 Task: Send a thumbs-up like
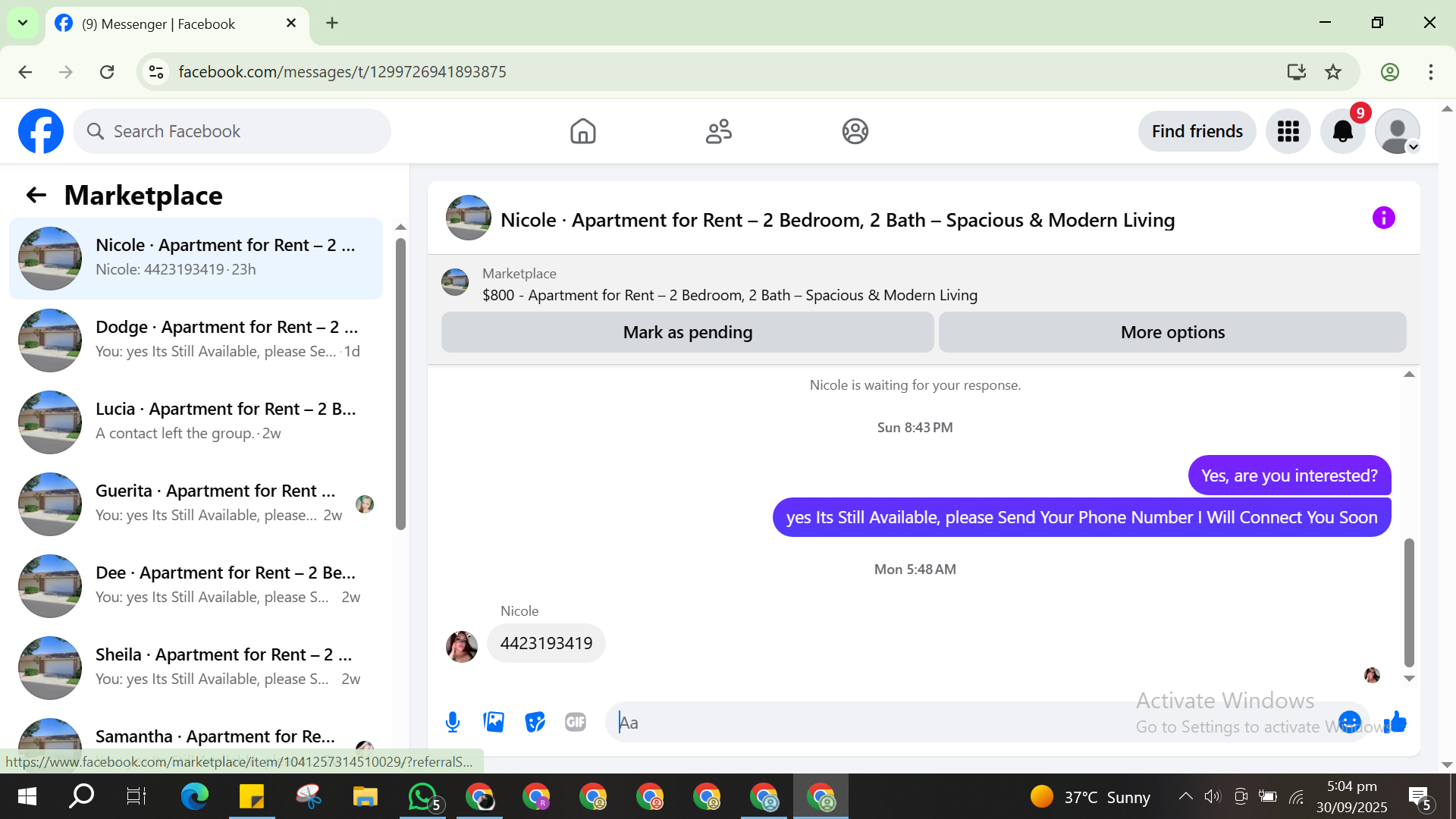tap(1395, 722)
